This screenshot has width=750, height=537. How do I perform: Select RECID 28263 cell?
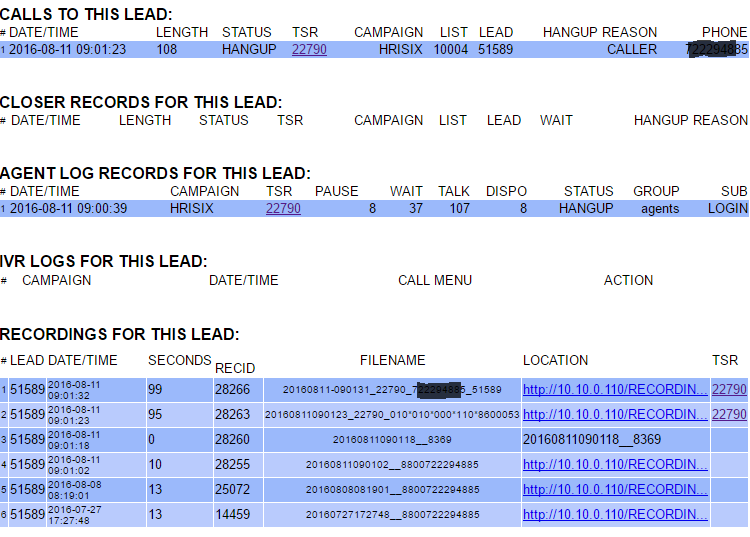pyautogui.click(x=238, y=415)
